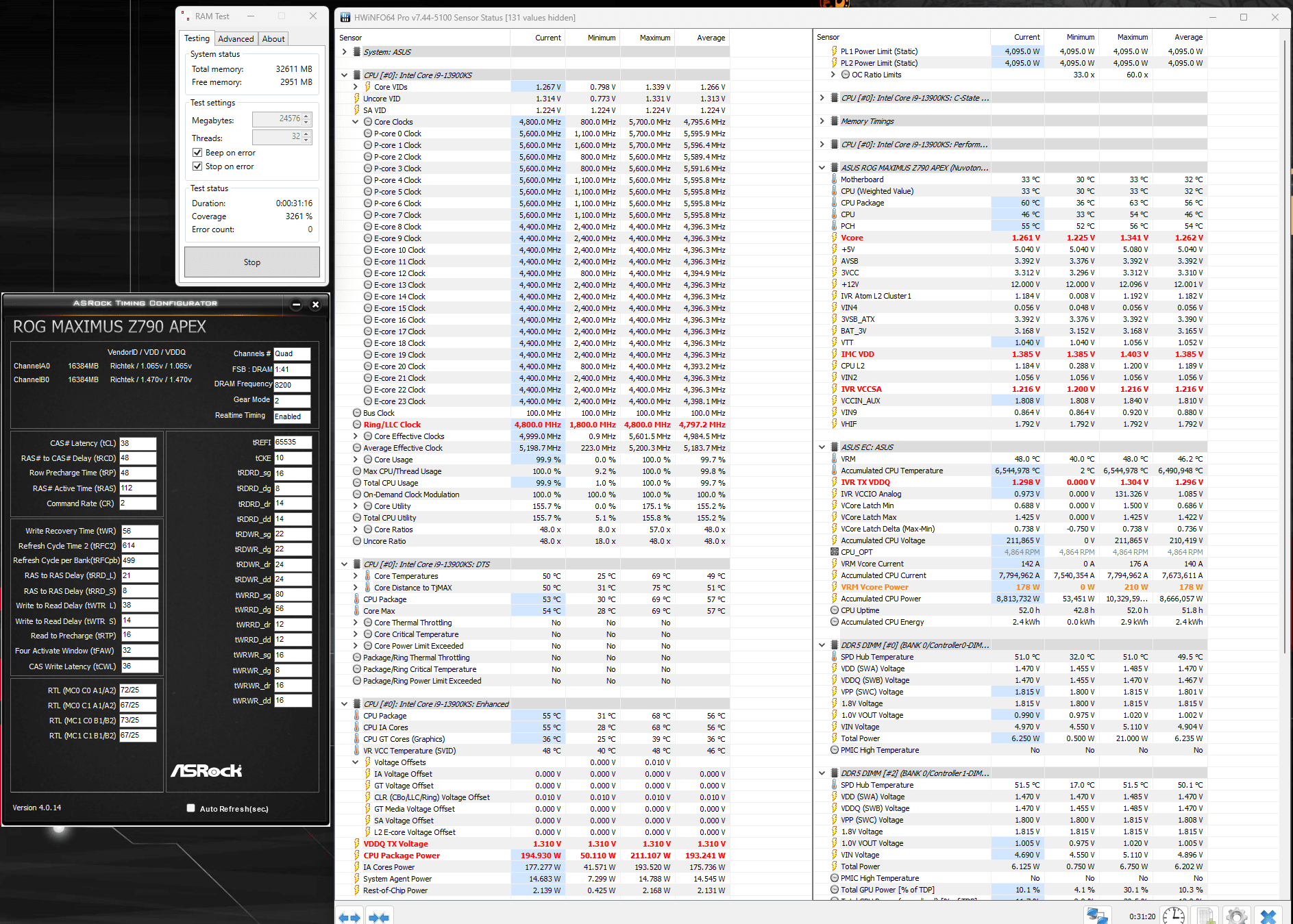Click the fan icon next to CPU_OPT

(835, 552)
